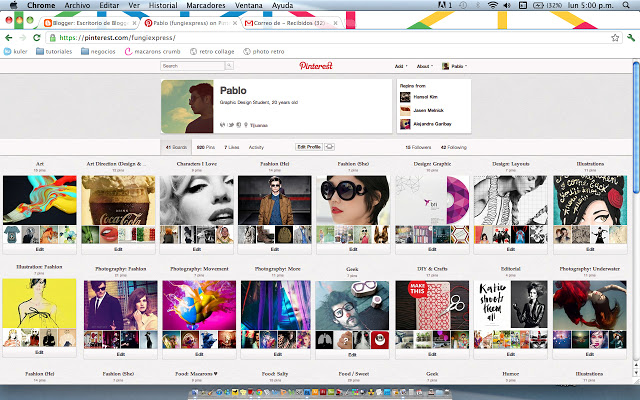Click the browser back arrow
640x400 pixels.
8,37
